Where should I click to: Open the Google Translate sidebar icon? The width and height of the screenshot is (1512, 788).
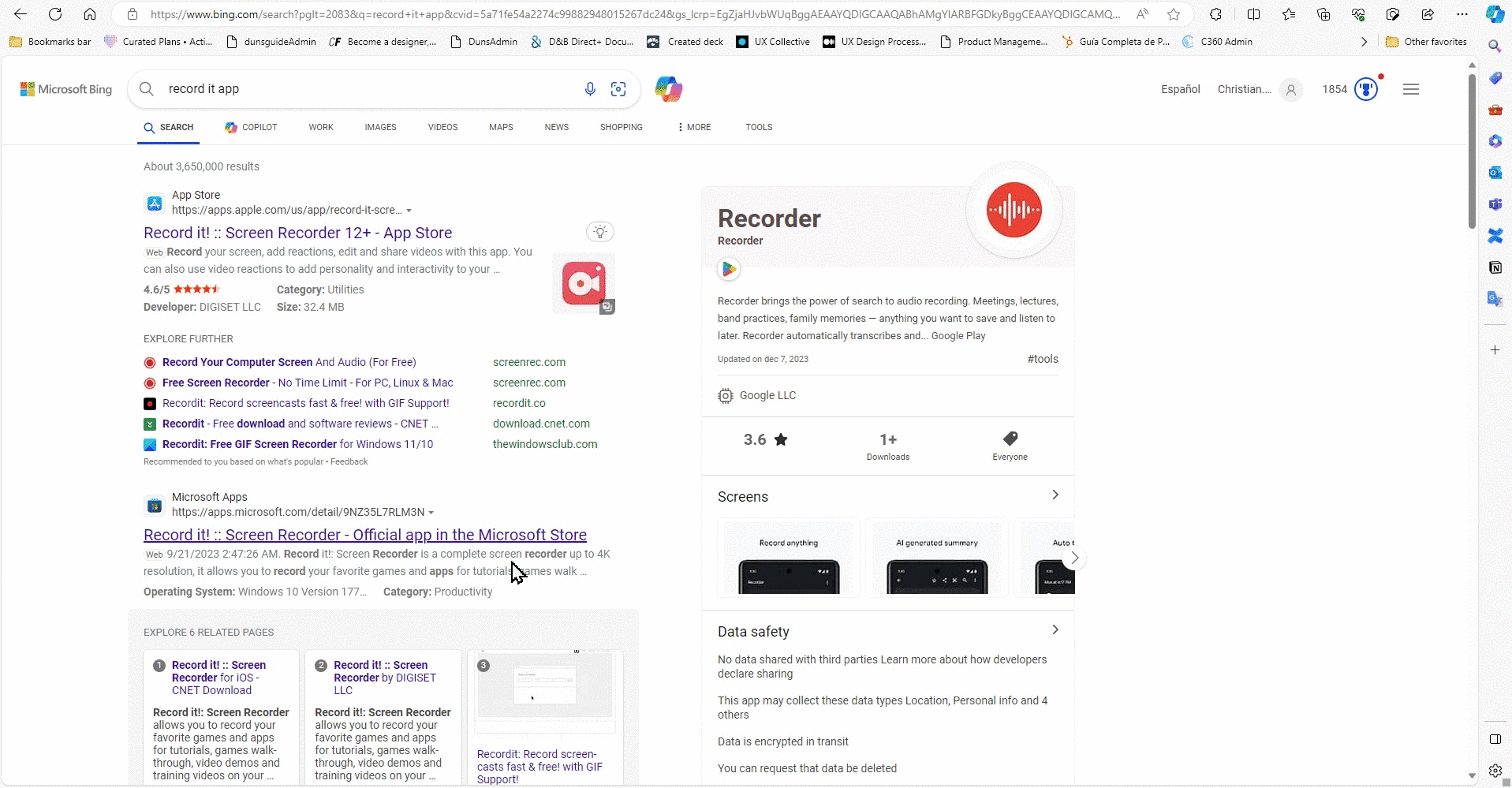pos(1495,299)
